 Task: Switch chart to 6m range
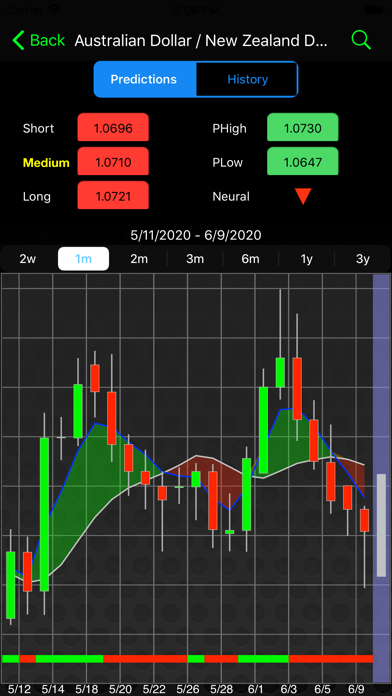pos(250,259)
